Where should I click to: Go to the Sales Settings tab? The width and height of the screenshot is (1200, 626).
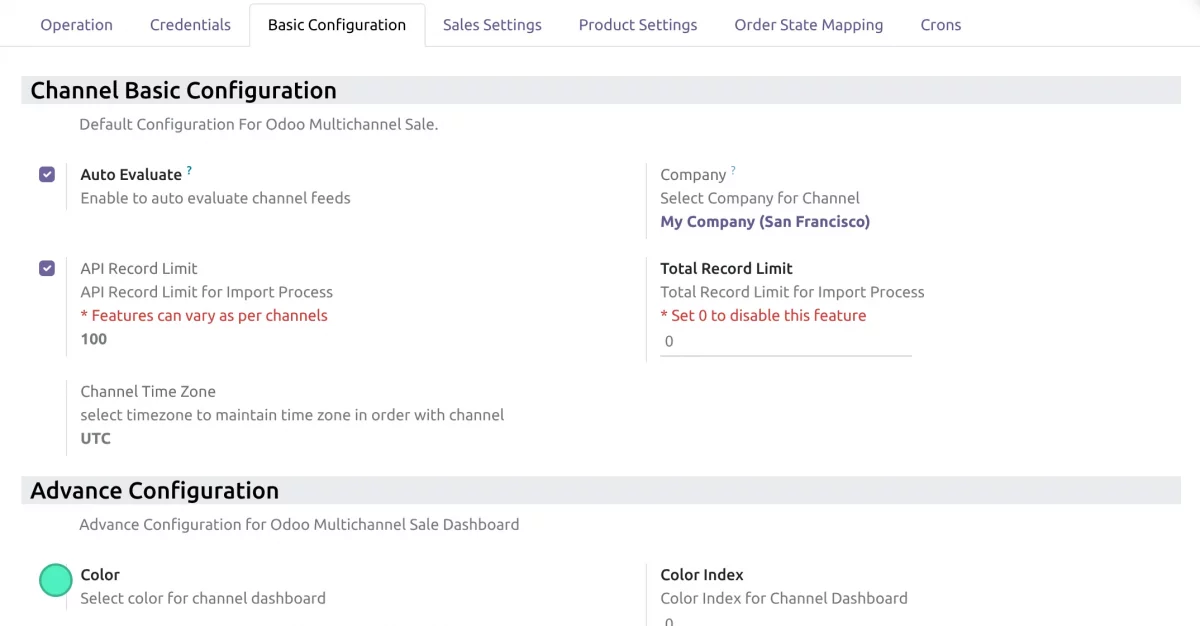[x=492, y=25]
